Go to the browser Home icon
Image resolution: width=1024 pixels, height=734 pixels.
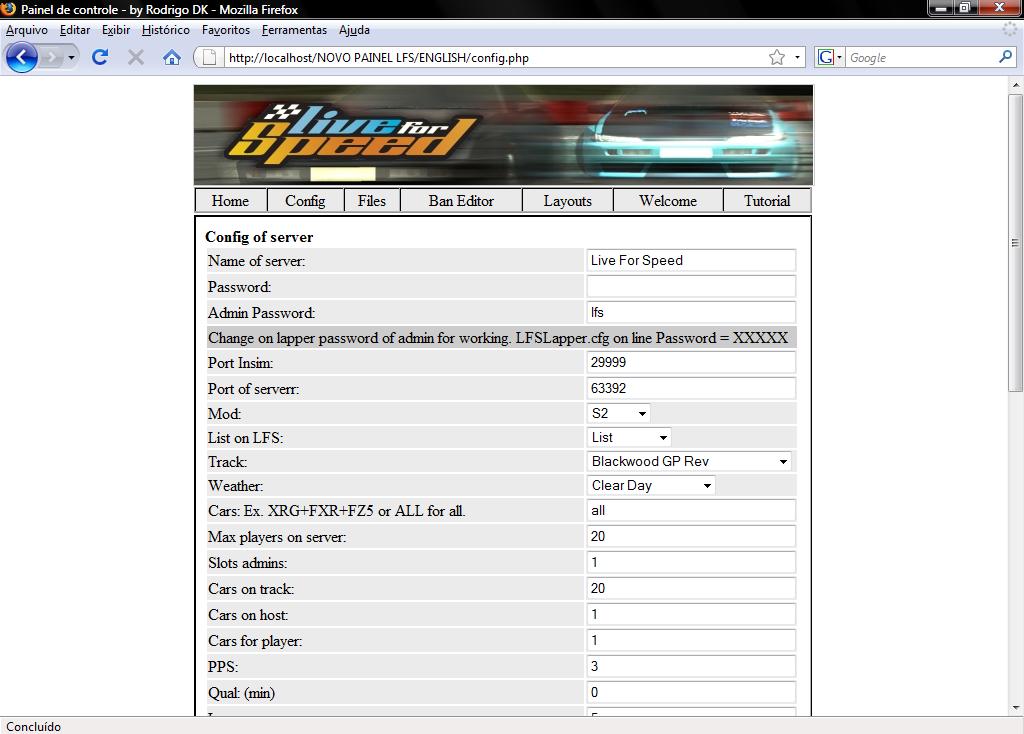coord(172,57)
